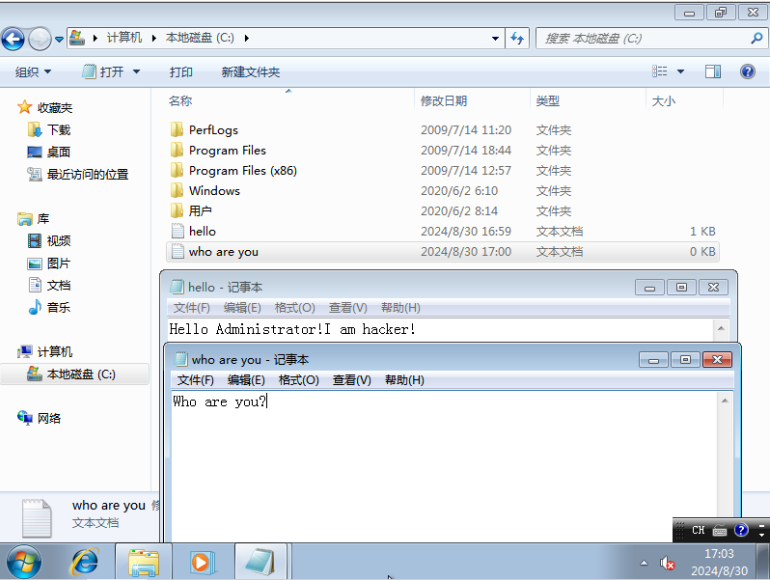Sort files by the 修改日期 column header
The image size is (770, 580).
click(x=443, y=101)
